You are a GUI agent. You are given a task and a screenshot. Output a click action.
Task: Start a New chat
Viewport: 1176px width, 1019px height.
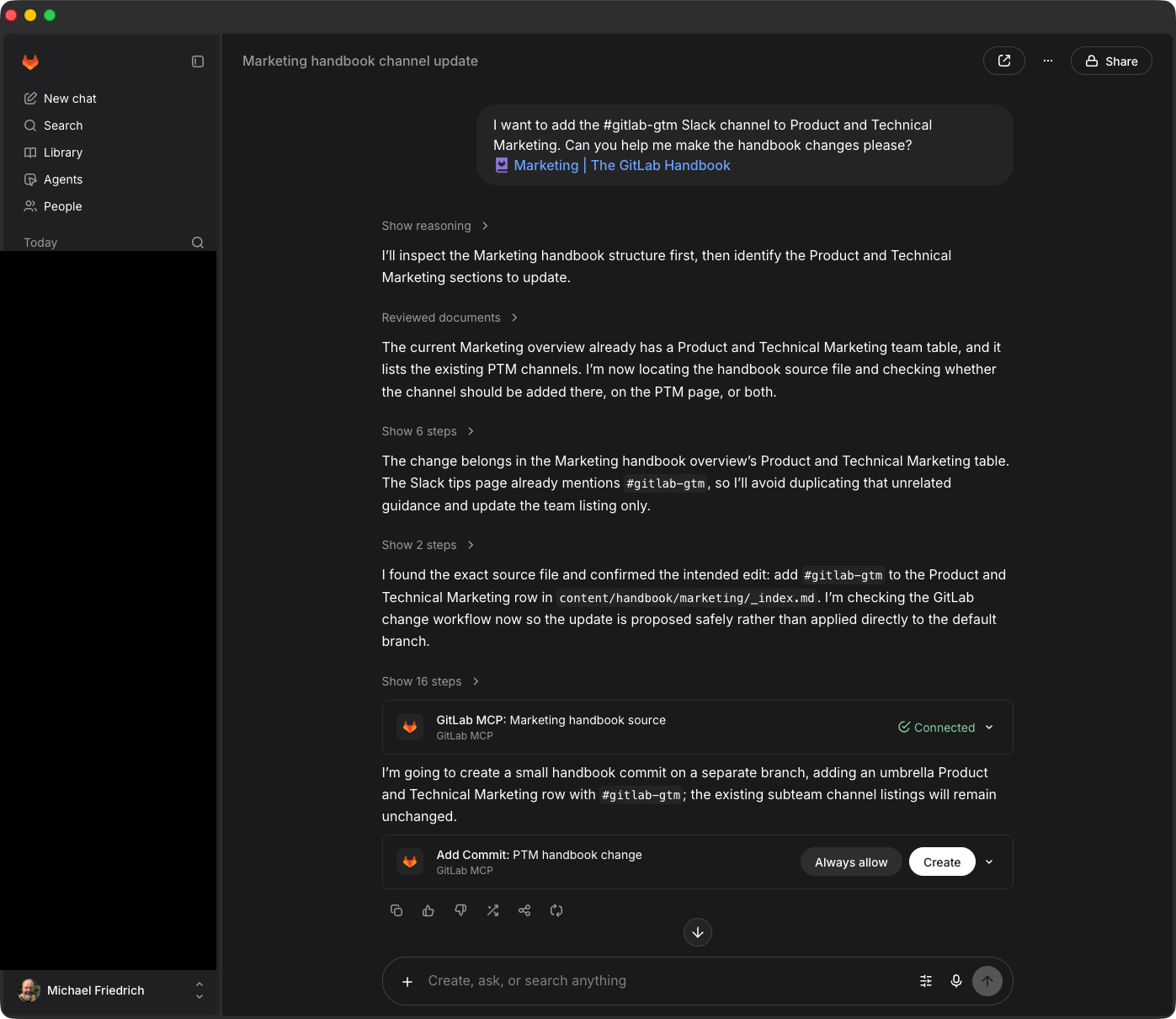60,99
